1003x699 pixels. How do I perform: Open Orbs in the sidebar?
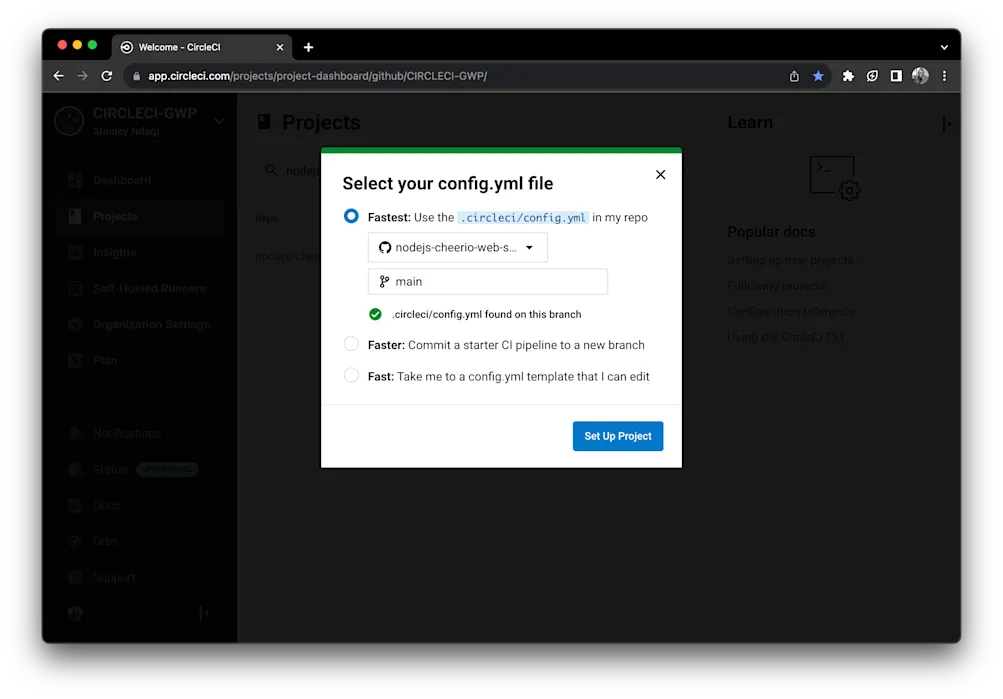(x=105, y=541)
